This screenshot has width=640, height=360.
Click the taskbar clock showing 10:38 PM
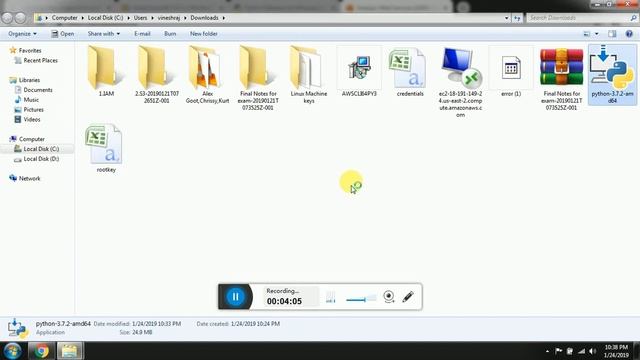[x=616, y=351]
